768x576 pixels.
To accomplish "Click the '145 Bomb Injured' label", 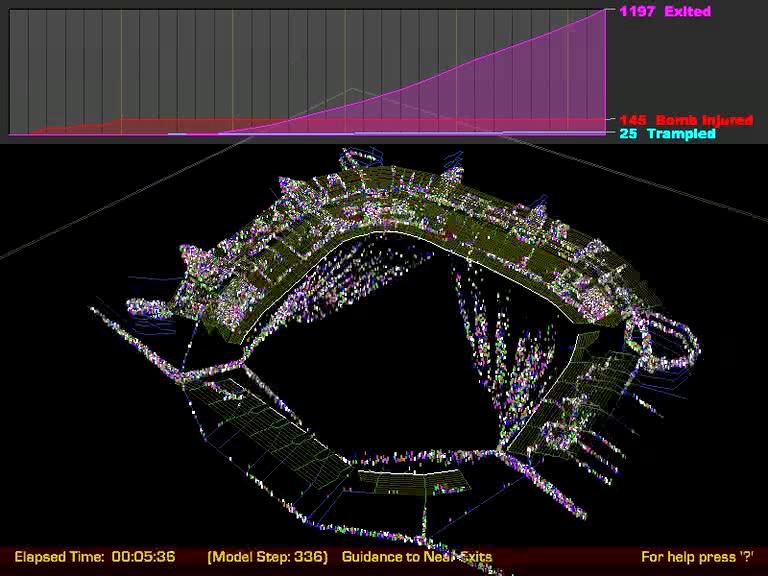I will pos(686,120).
